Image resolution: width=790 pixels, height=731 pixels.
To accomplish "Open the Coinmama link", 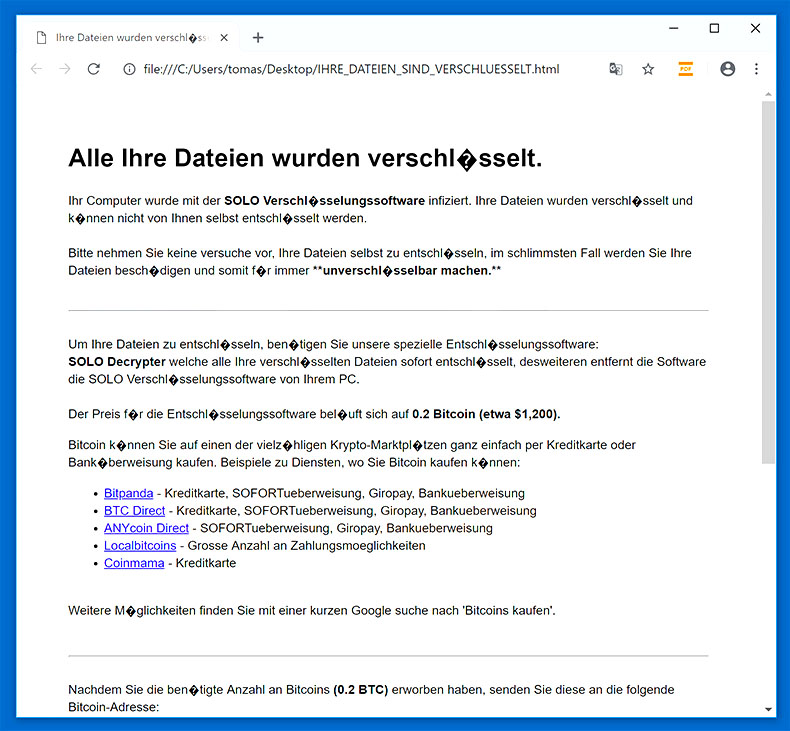I will pyautogui.click(x=134, y=563).
